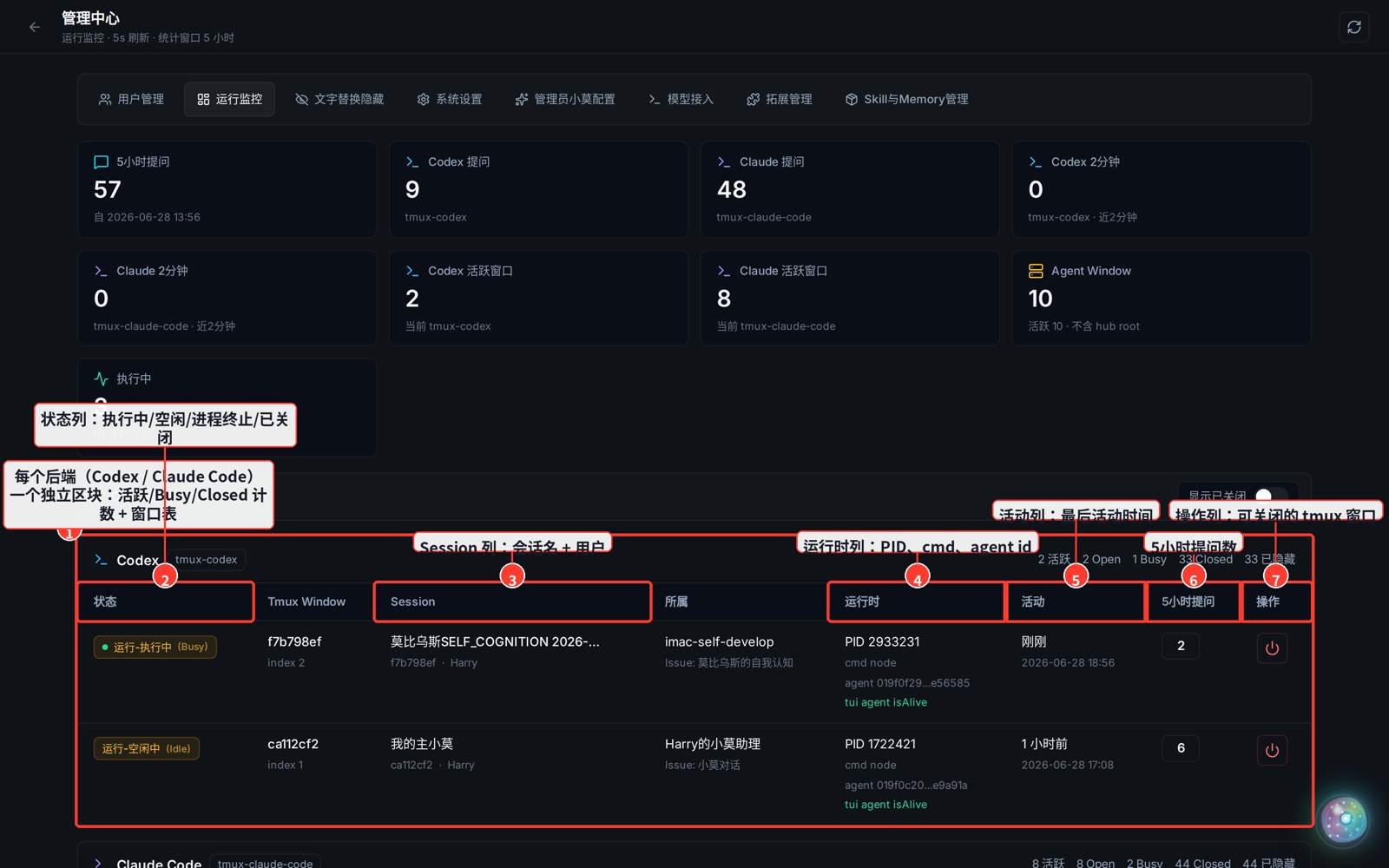
Task: Click the 2 Busy counter in Claude Code header
Action: tap(1144, 864)
